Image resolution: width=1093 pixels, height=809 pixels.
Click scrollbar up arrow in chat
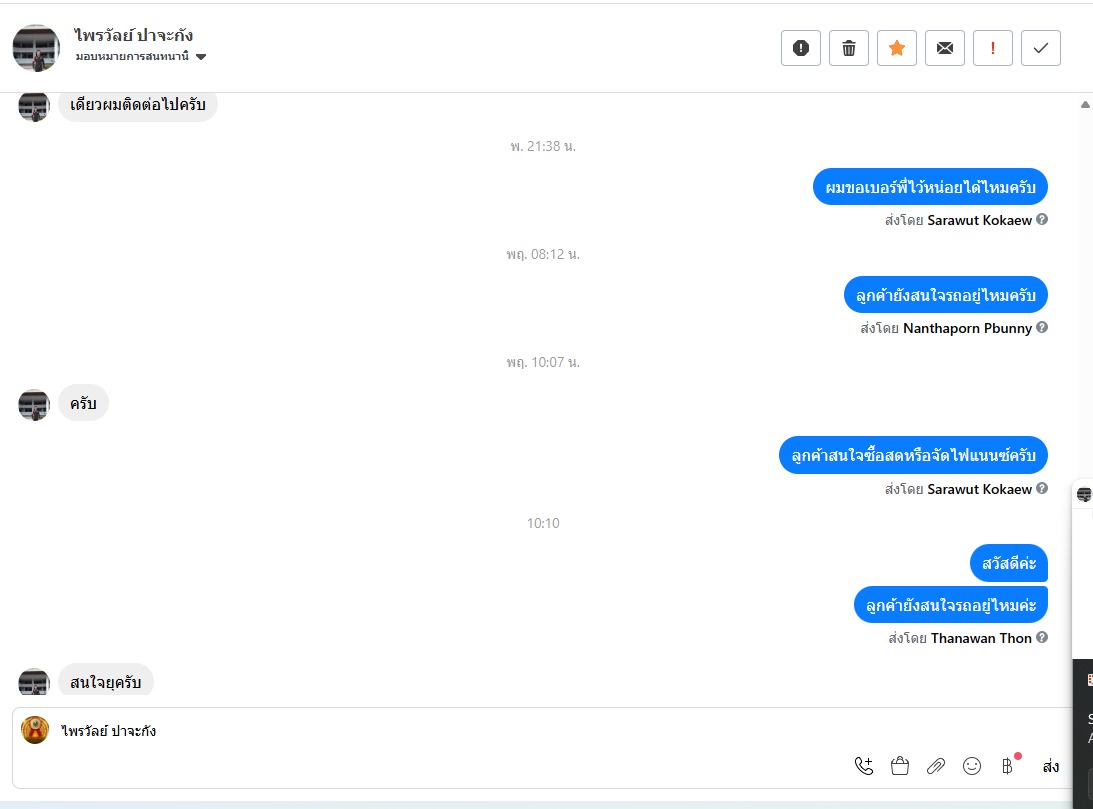(x=1085, y=105)
